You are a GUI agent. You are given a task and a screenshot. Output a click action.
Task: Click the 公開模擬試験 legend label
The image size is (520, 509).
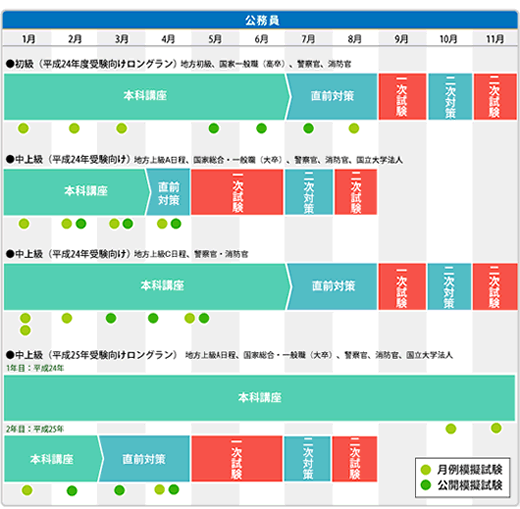470,485
